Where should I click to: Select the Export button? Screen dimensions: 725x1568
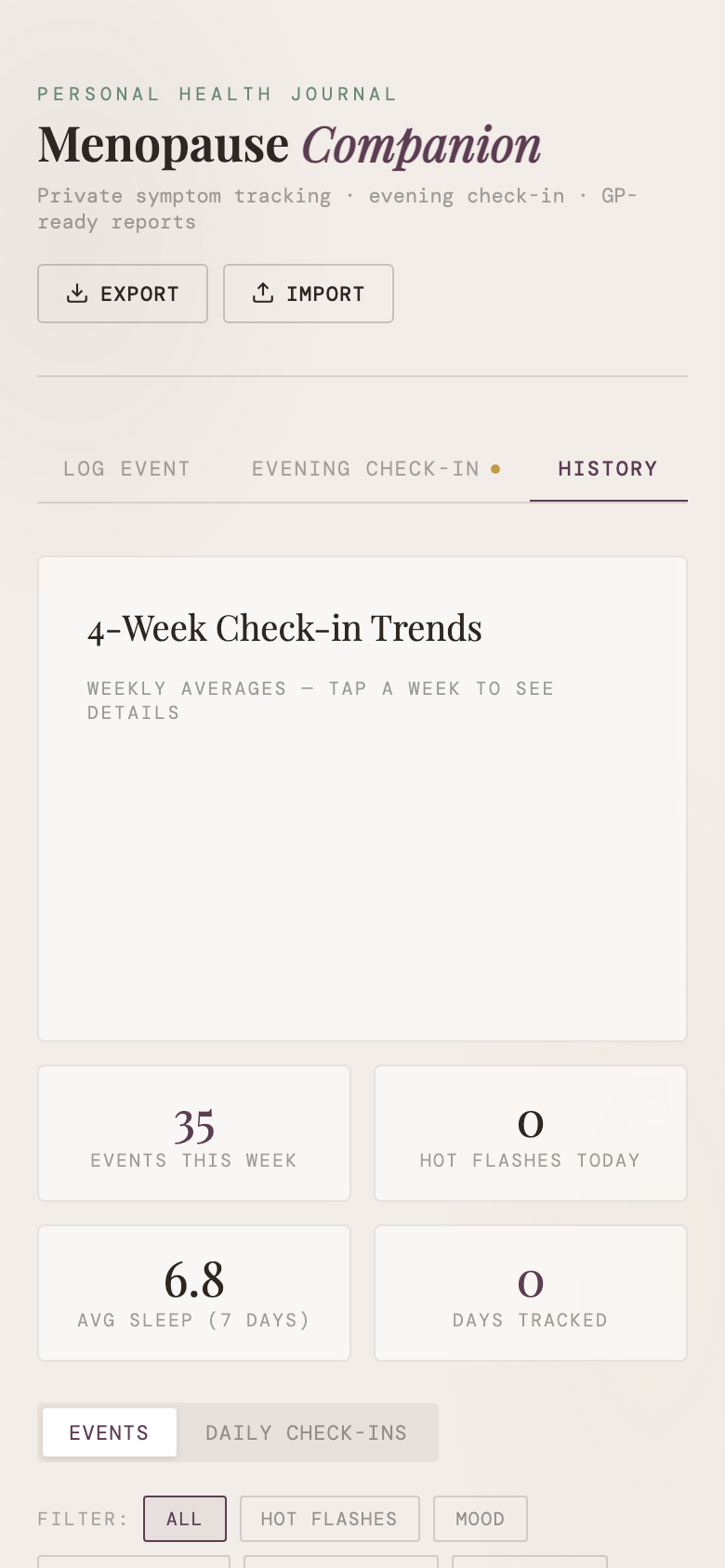tap(123, 294)
